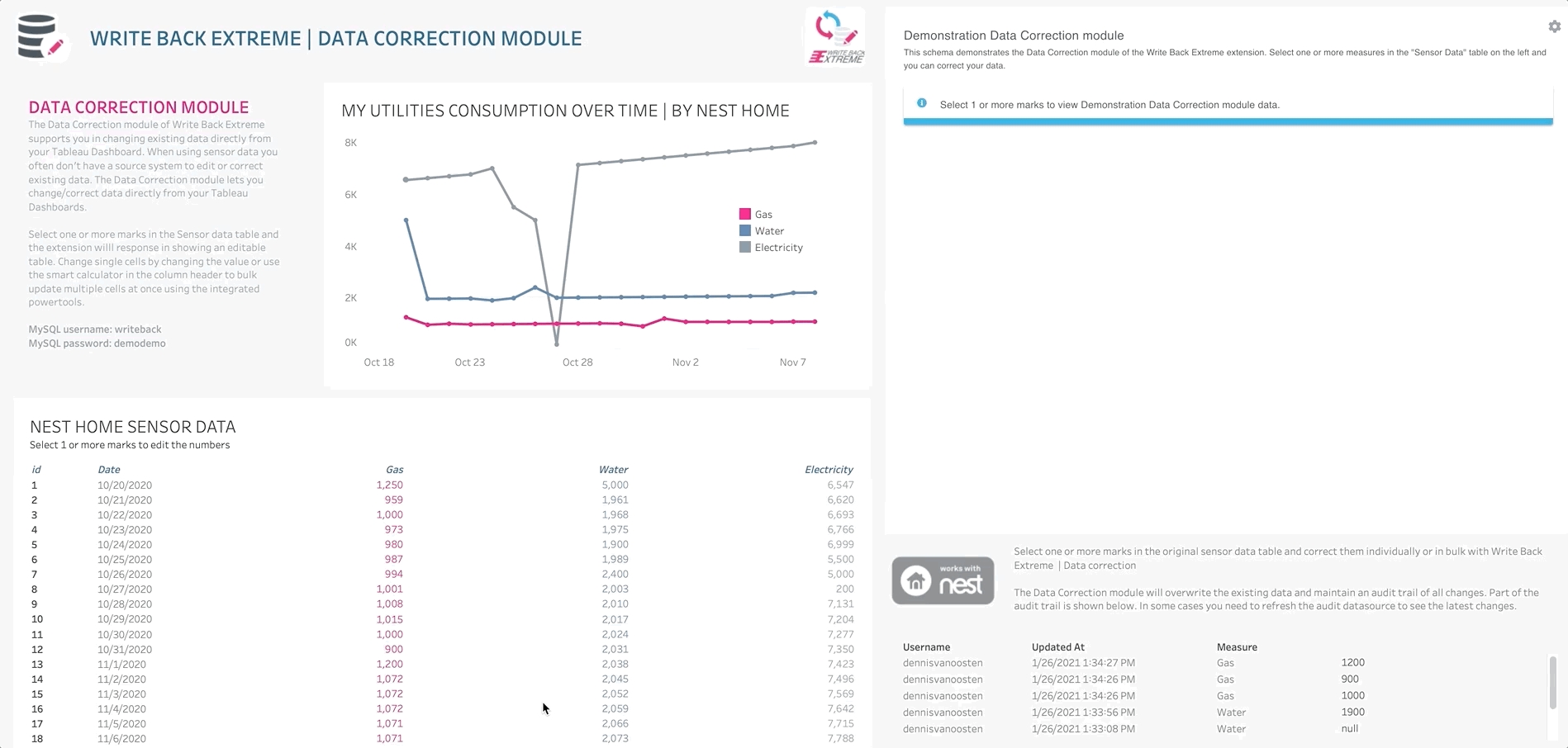Click the Measure header in audit table
Image resolution: width=1568 pixels, height=748 pixels.
pyautogui.click(x=1237, y=647)
